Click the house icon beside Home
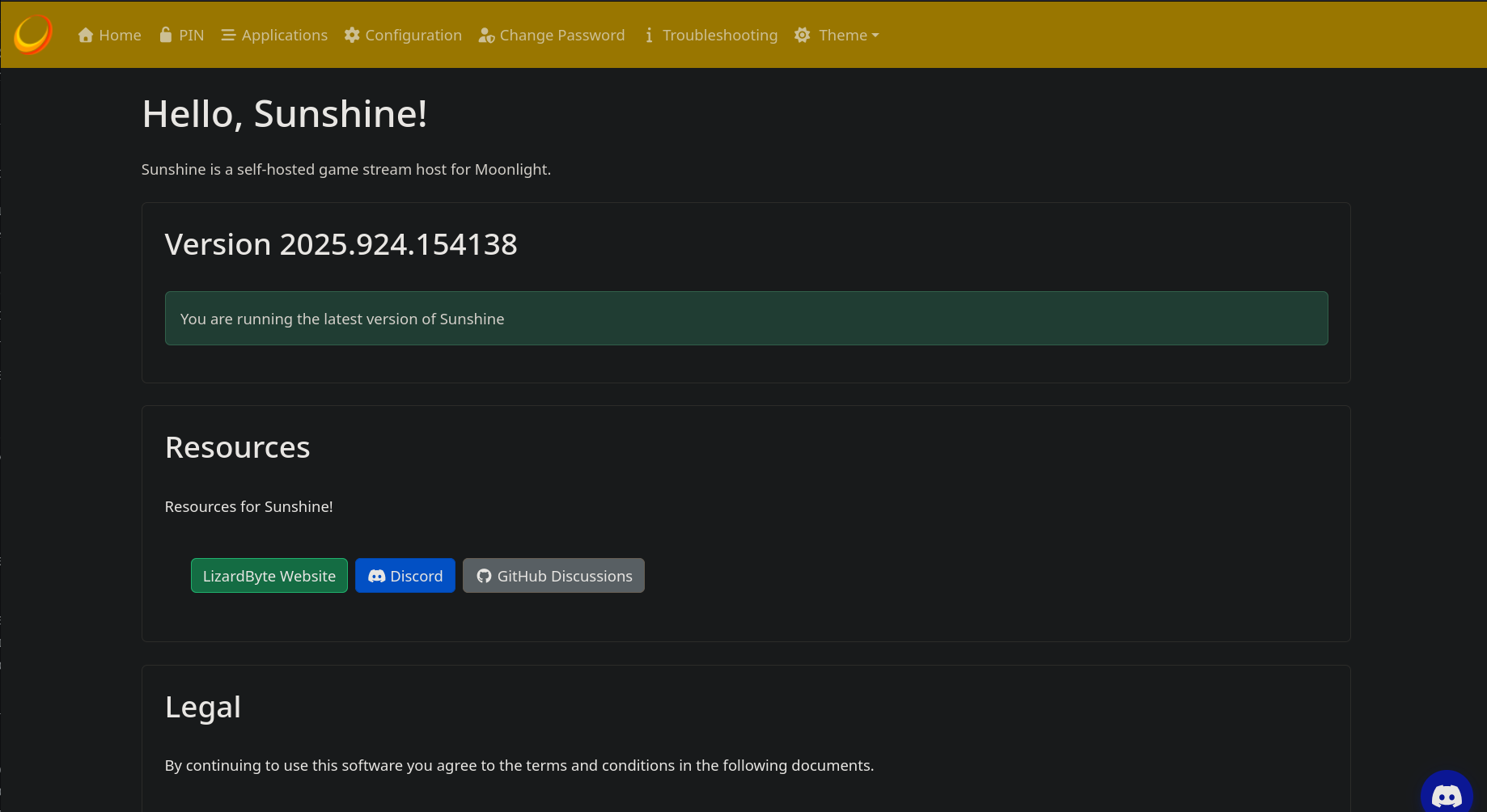 (x=86, y=35)
